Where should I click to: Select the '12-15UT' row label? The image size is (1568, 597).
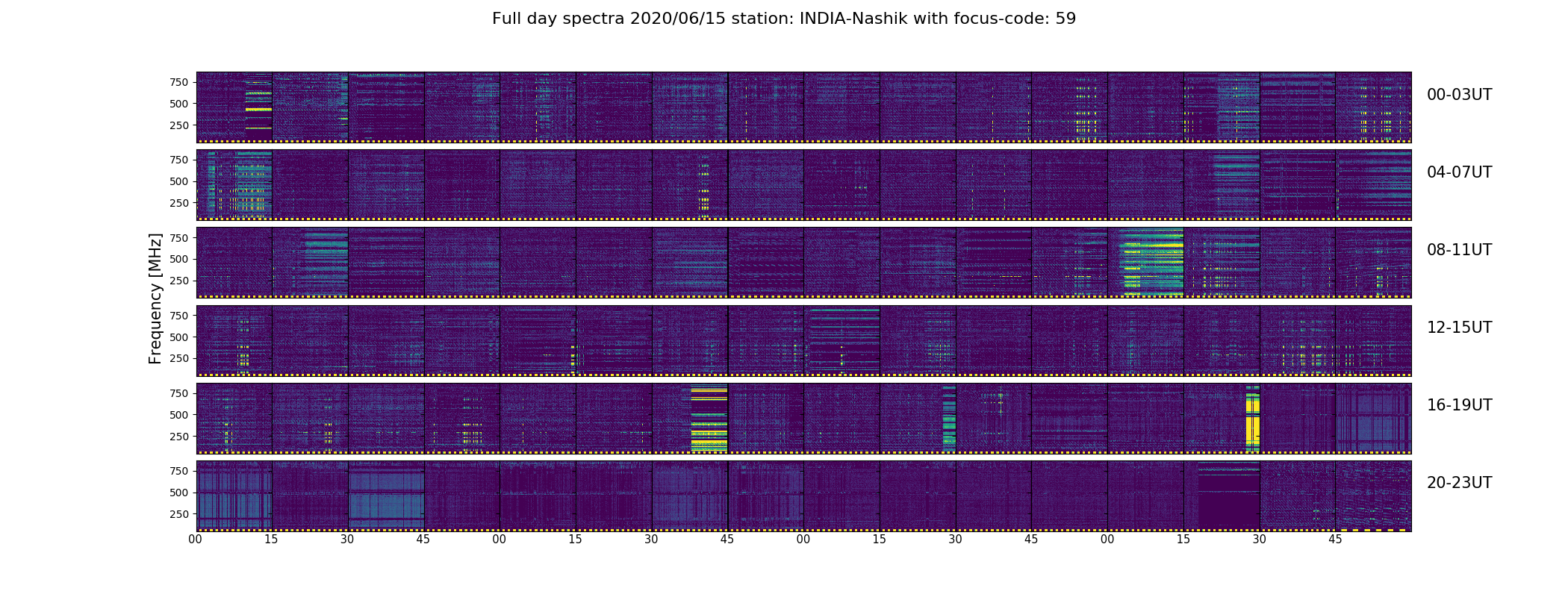pos(1459,328)
